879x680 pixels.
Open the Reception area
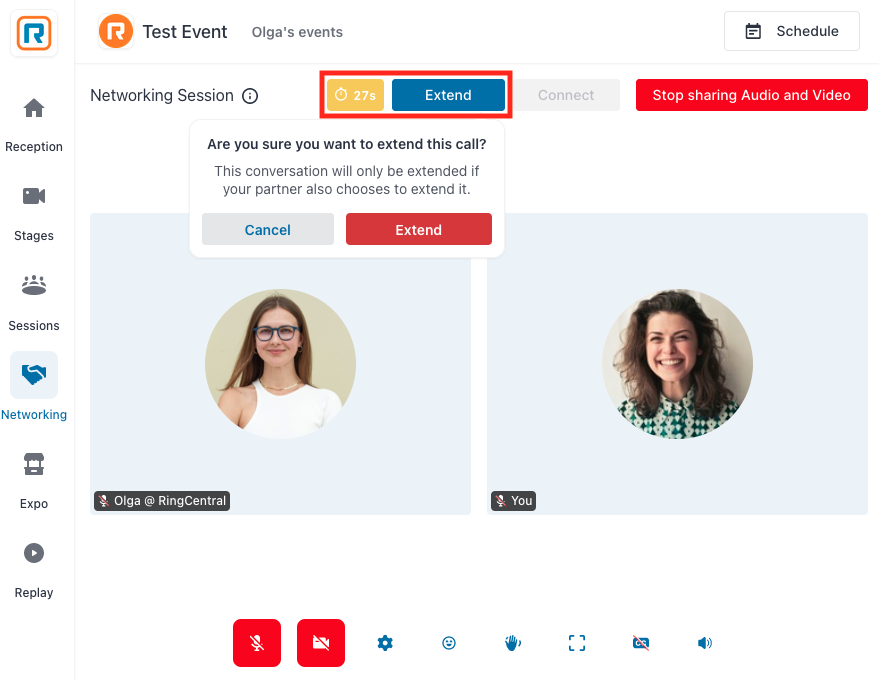[x=34, y=108]
